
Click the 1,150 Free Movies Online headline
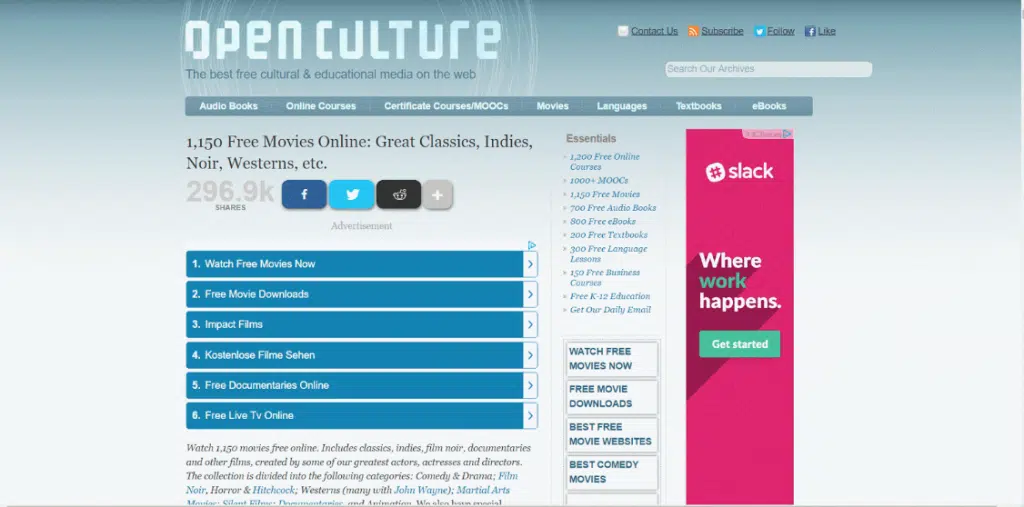(x=359, y=152)
